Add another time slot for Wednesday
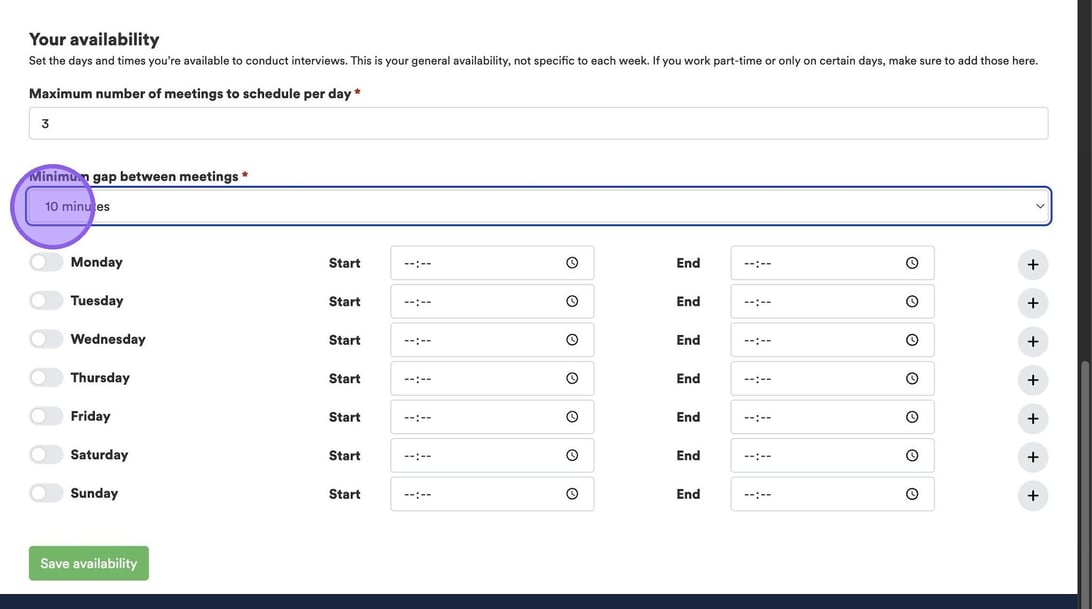 coord(1033,342)
